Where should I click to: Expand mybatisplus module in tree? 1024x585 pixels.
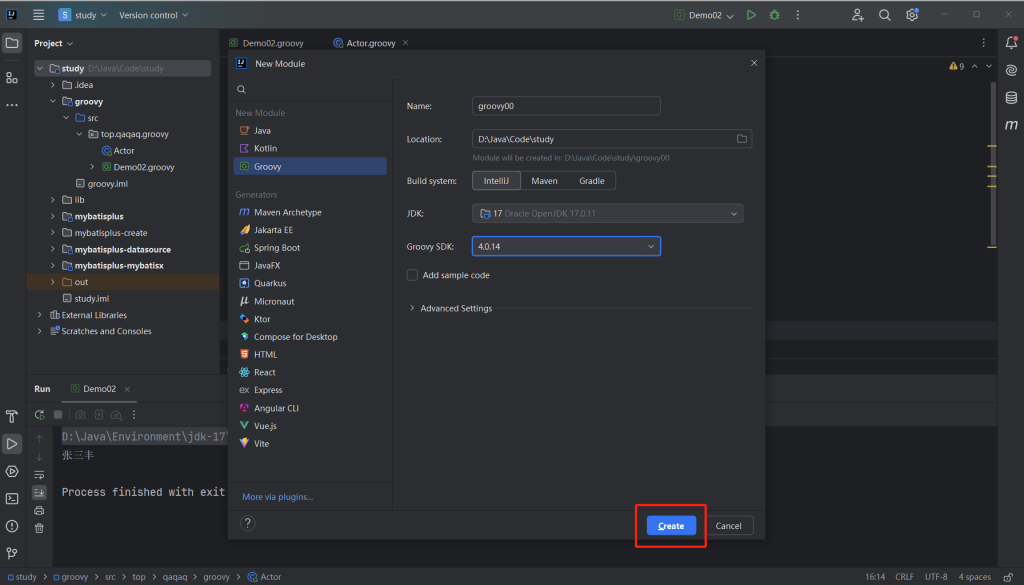tap(53, 216)
